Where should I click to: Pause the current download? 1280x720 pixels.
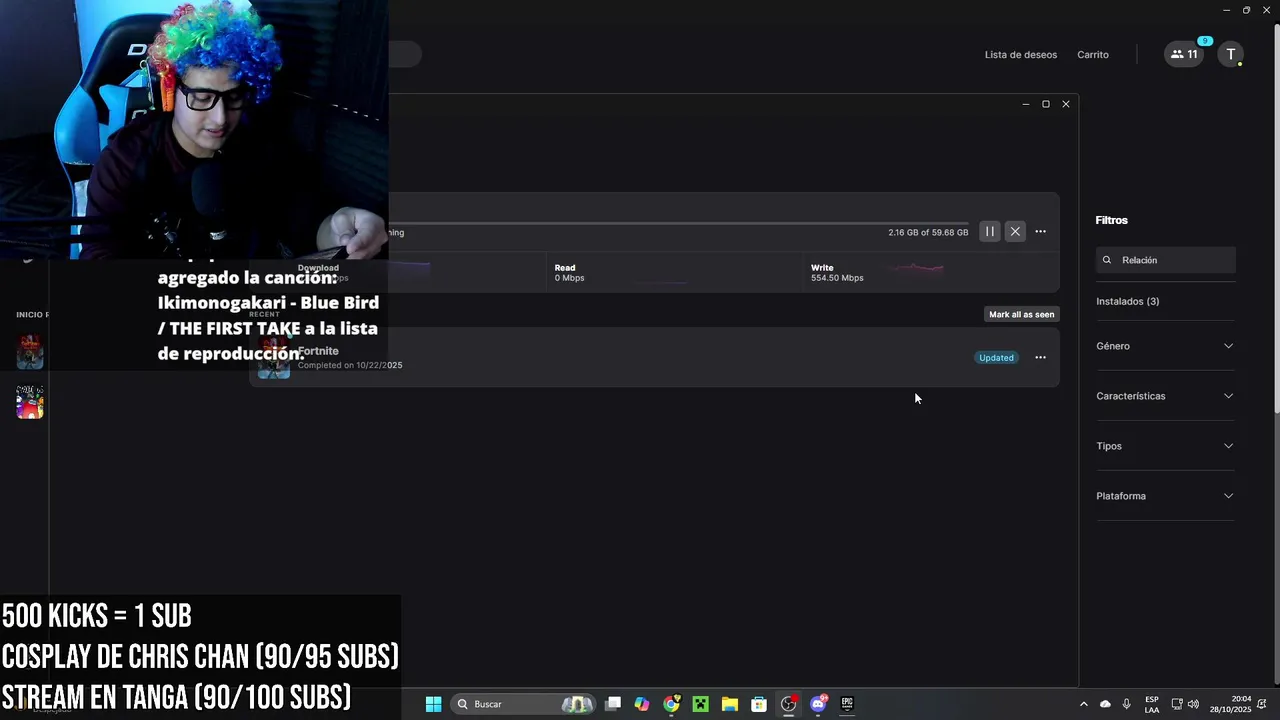coord(989,231)
